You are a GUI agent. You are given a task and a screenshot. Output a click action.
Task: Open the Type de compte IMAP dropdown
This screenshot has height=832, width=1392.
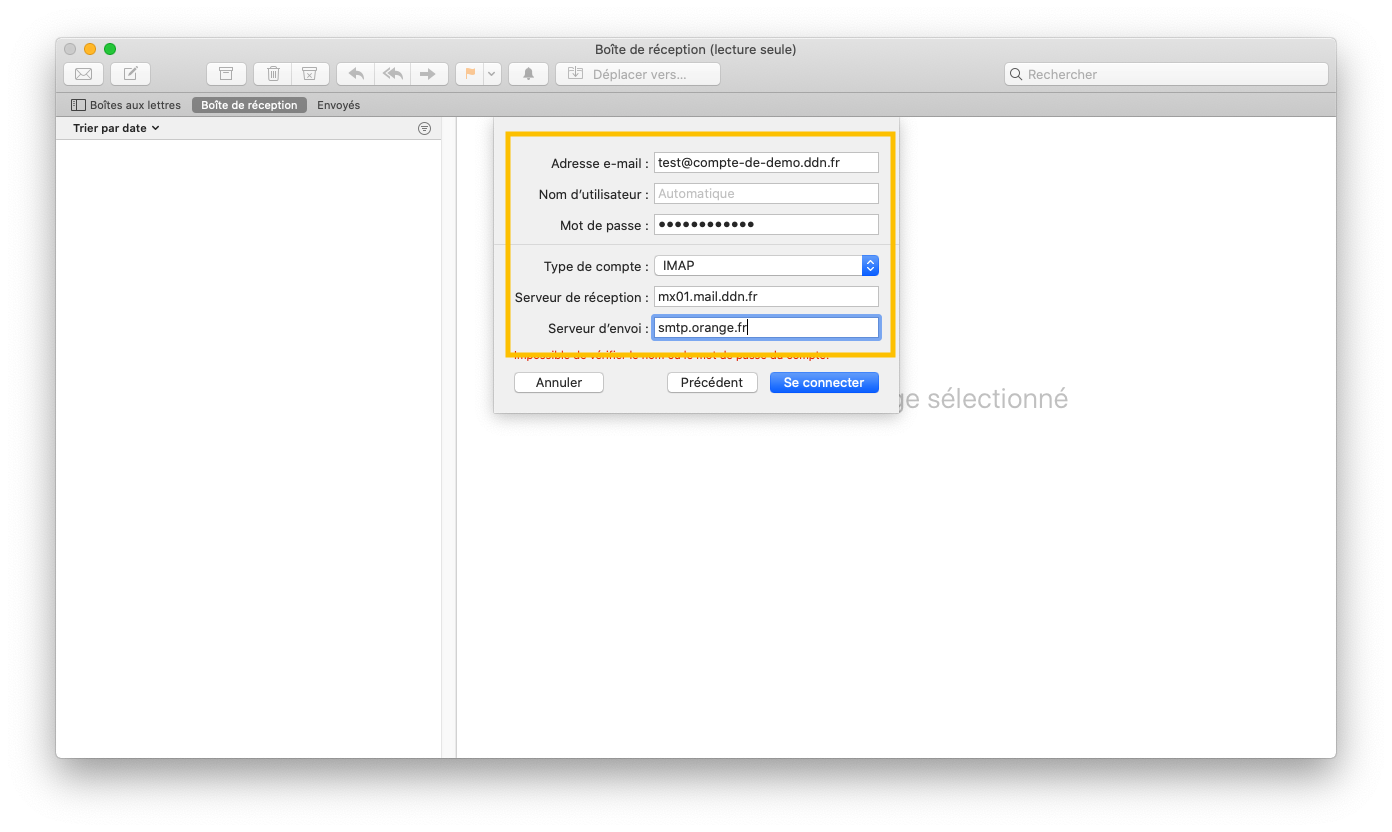[x=766, y=266]
